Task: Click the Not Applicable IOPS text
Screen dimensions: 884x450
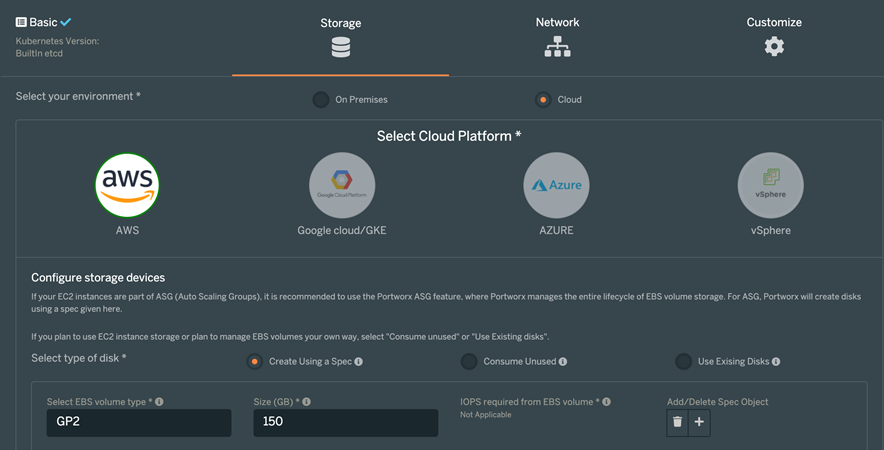Action: click(485, 414)
